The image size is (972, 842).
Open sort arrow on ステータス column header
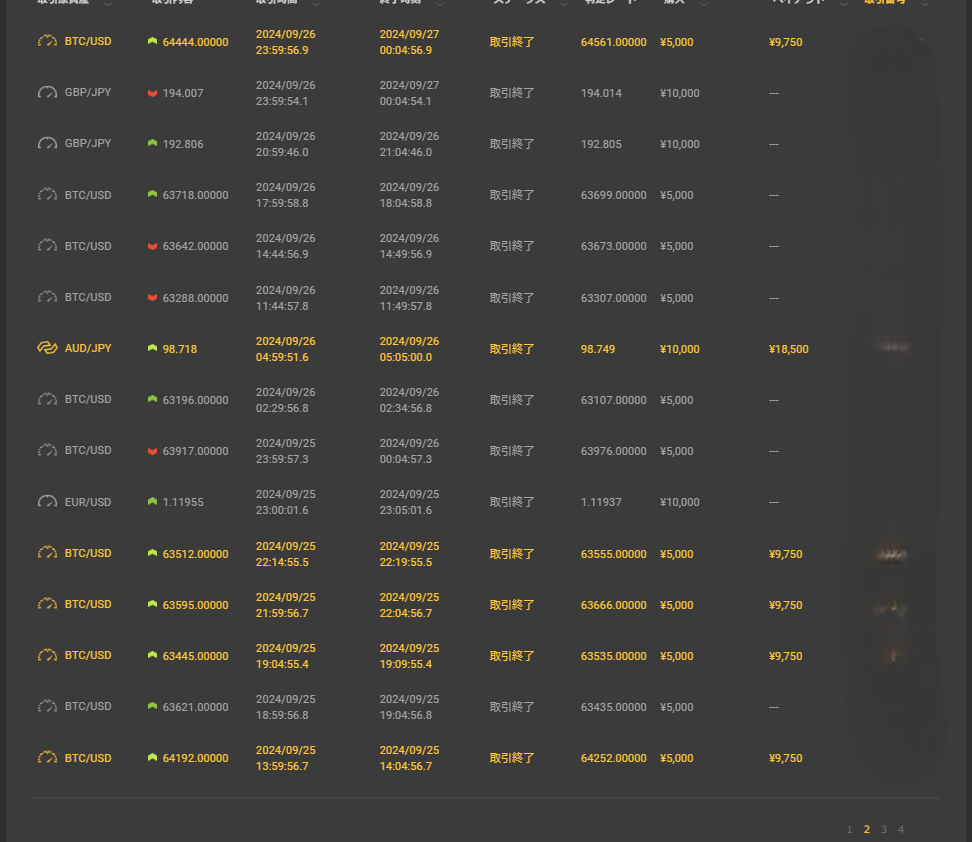(x=565, y=4)
